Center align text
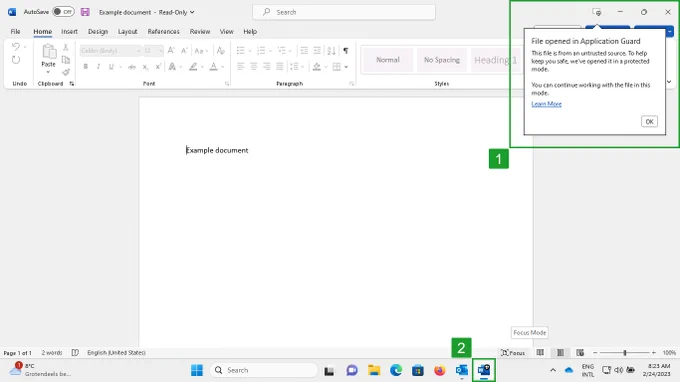 pyautogui.click(x=254, y=67)
